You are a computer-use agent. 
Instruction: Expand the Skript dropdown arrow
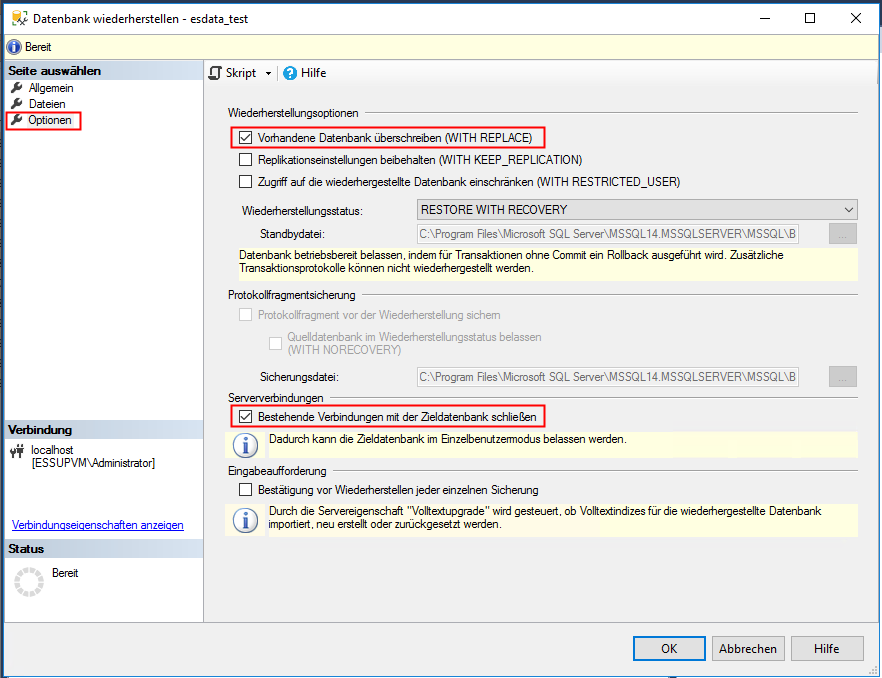(268, 73)
